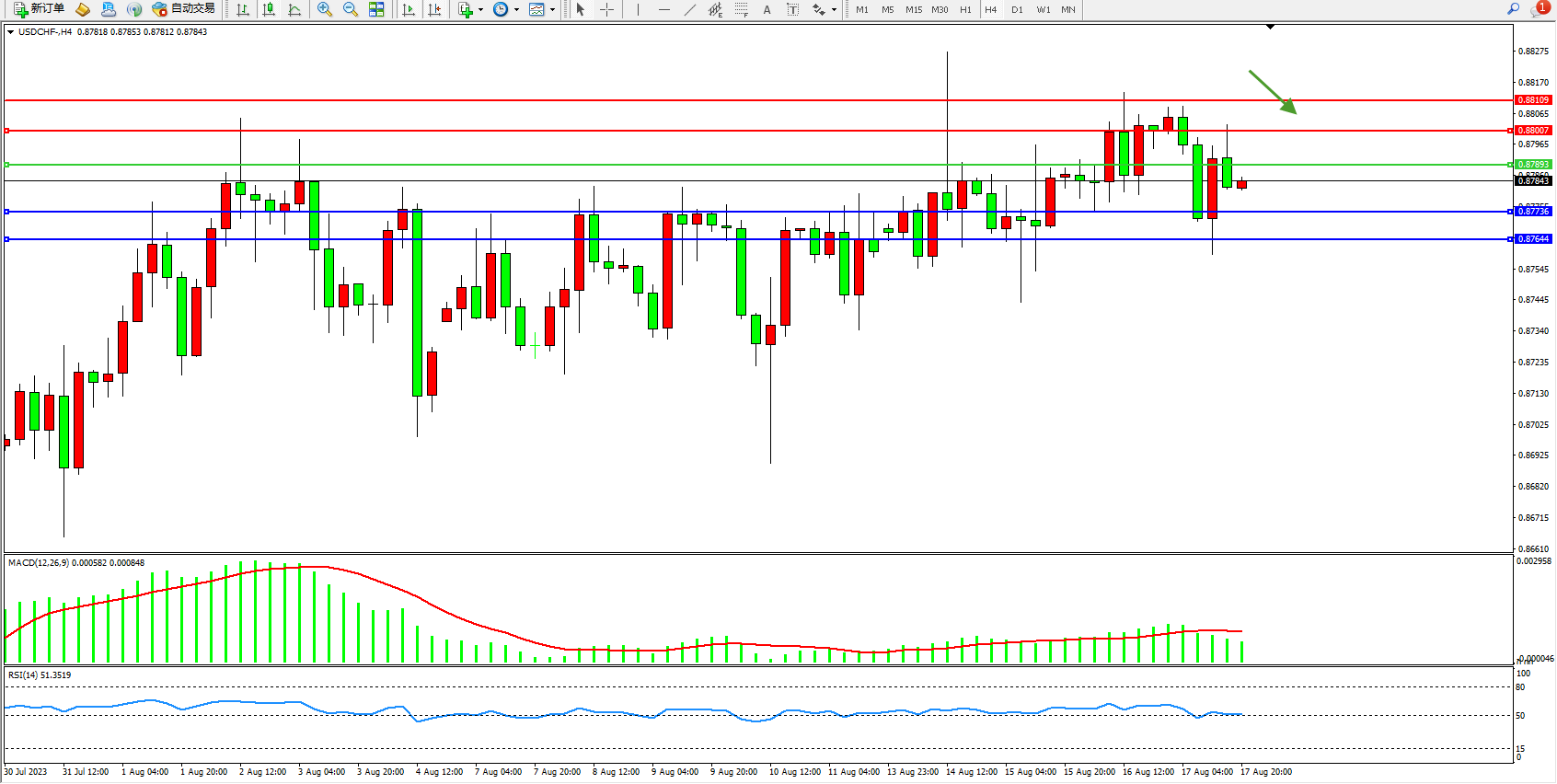Image resolution: width=1557 pixels, height=784 pixels.
Task: Select candlestick chart mode
Action: click(269, 9)
